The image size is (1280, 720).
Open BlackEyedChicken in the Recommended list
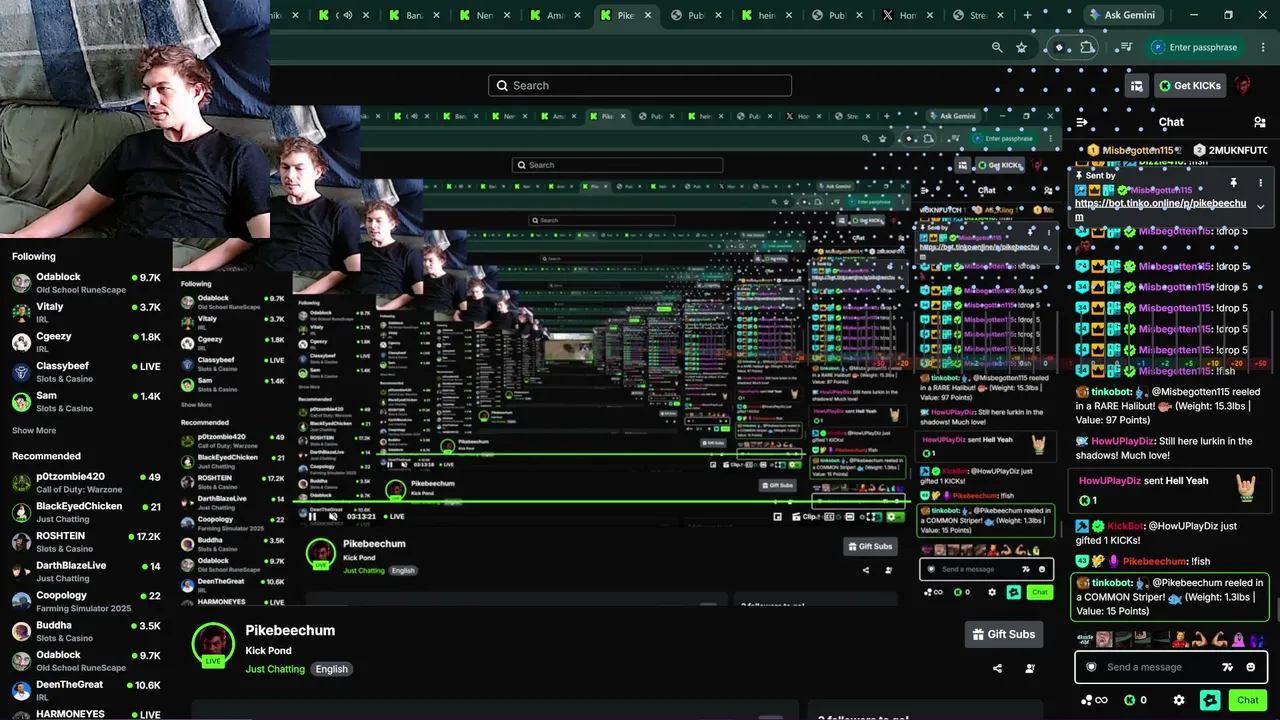click(86, 512)
